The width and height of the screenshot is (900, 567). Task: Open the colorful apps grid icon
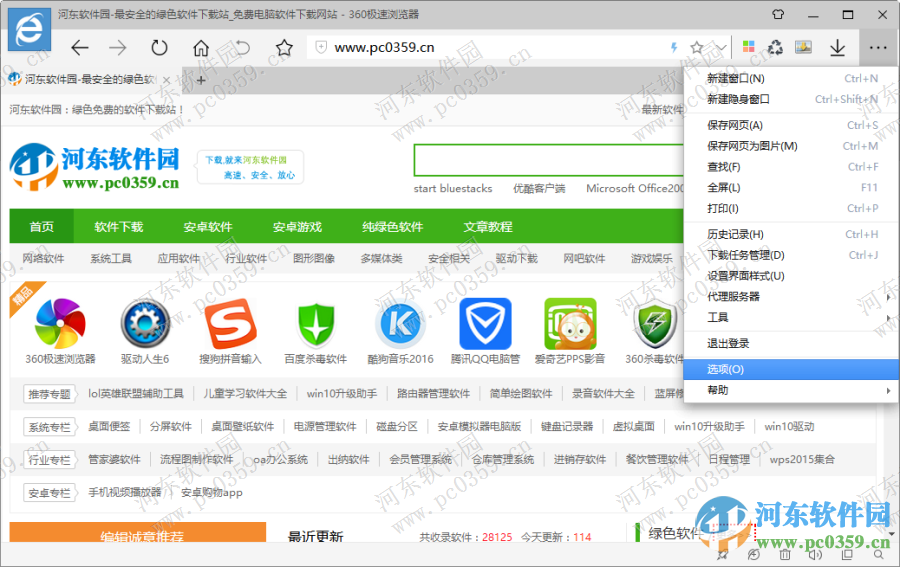748,46
